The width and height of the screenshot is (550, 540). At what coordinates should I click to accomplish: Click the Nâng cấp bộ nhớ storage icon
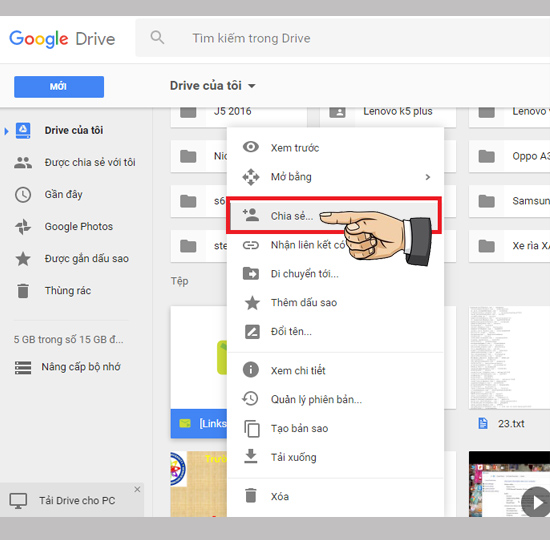click(x=23, y=367)
